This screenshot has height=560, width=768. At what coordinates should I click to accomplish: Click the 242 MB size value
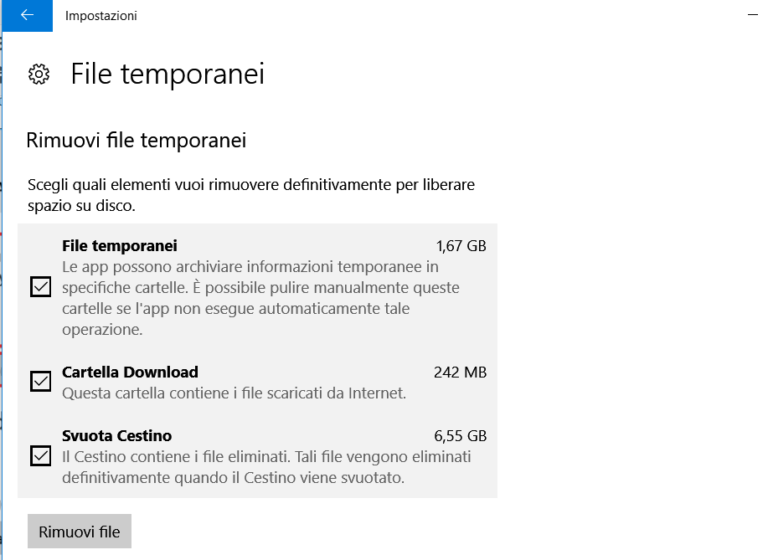click(x=460, y=372)
